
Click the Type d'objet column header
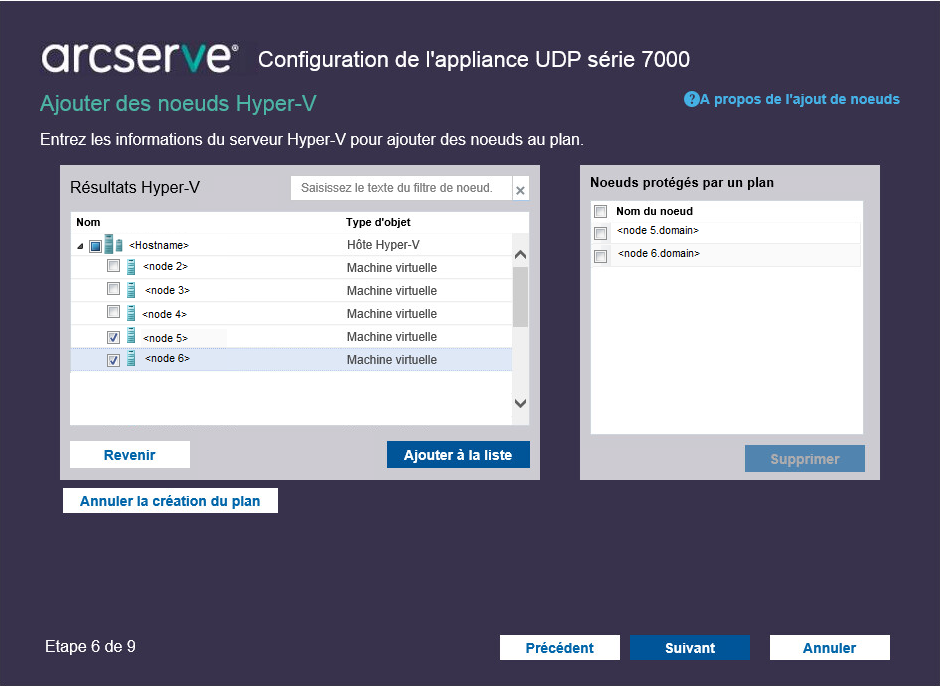point(378,222)
